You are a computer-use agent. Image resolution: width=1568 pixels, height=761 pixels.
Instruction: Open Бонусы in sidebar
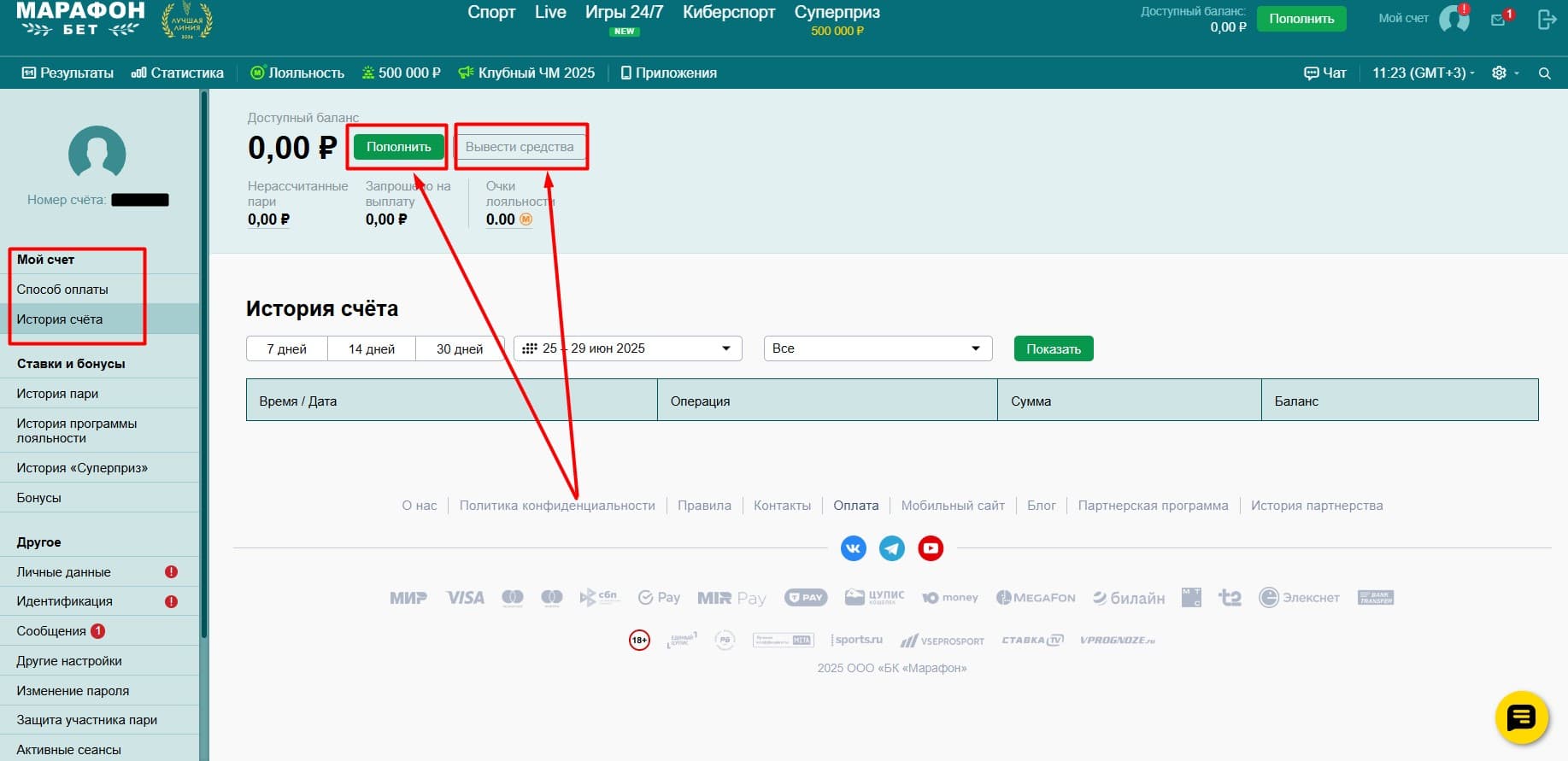(x=99, y=498)
